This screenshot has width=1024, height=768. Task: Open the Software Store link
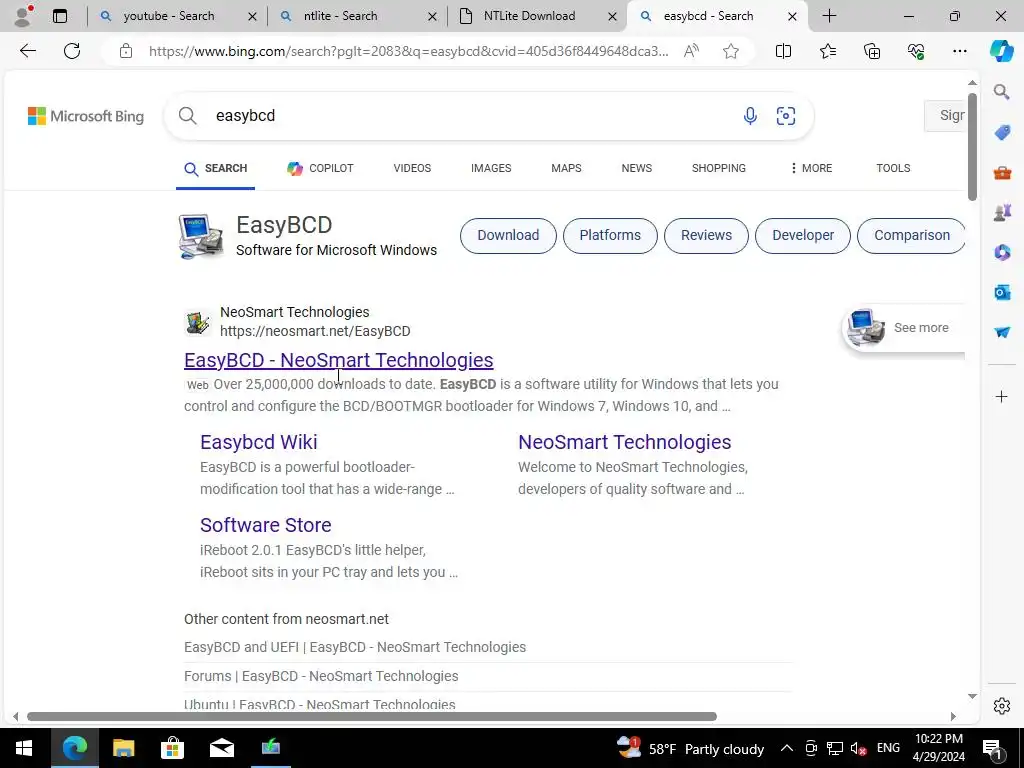click(x=266, y=525)
